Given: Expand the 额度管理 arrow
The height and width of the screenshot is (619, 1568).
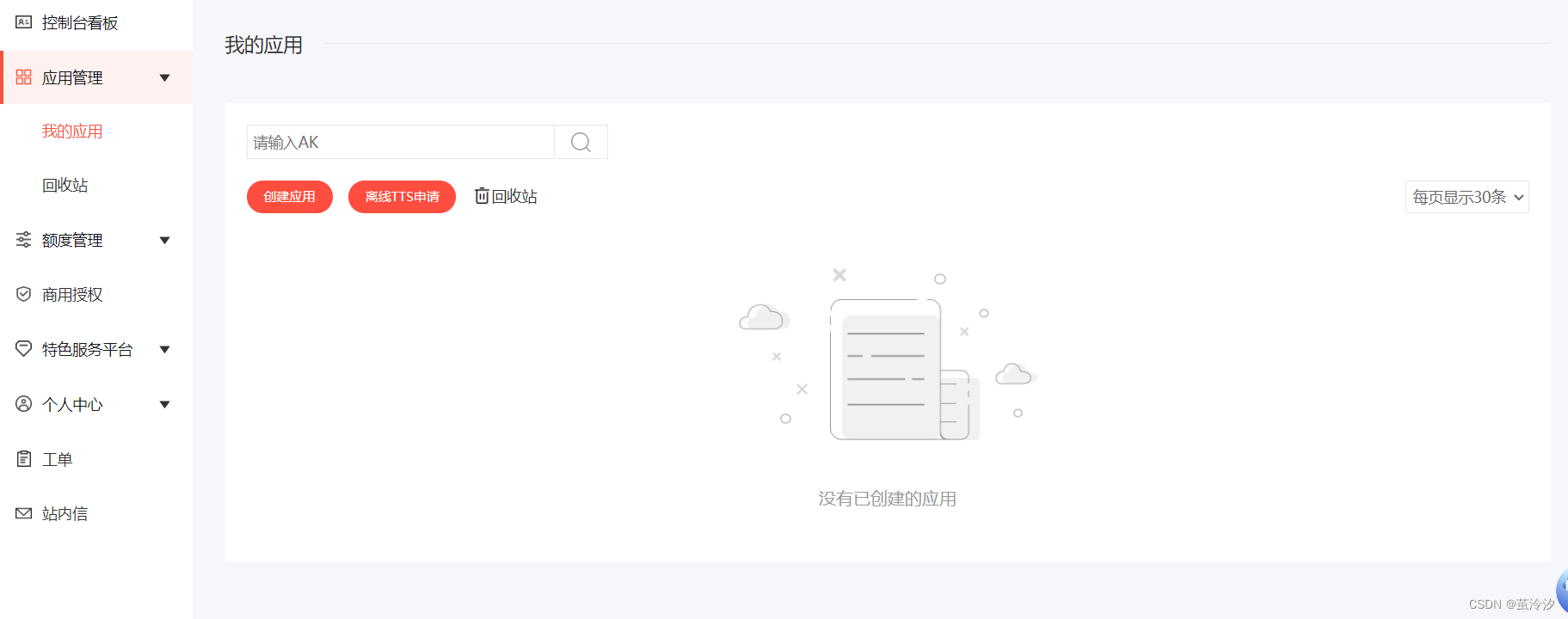Looking at the screenshot, I should click(164, 241).
